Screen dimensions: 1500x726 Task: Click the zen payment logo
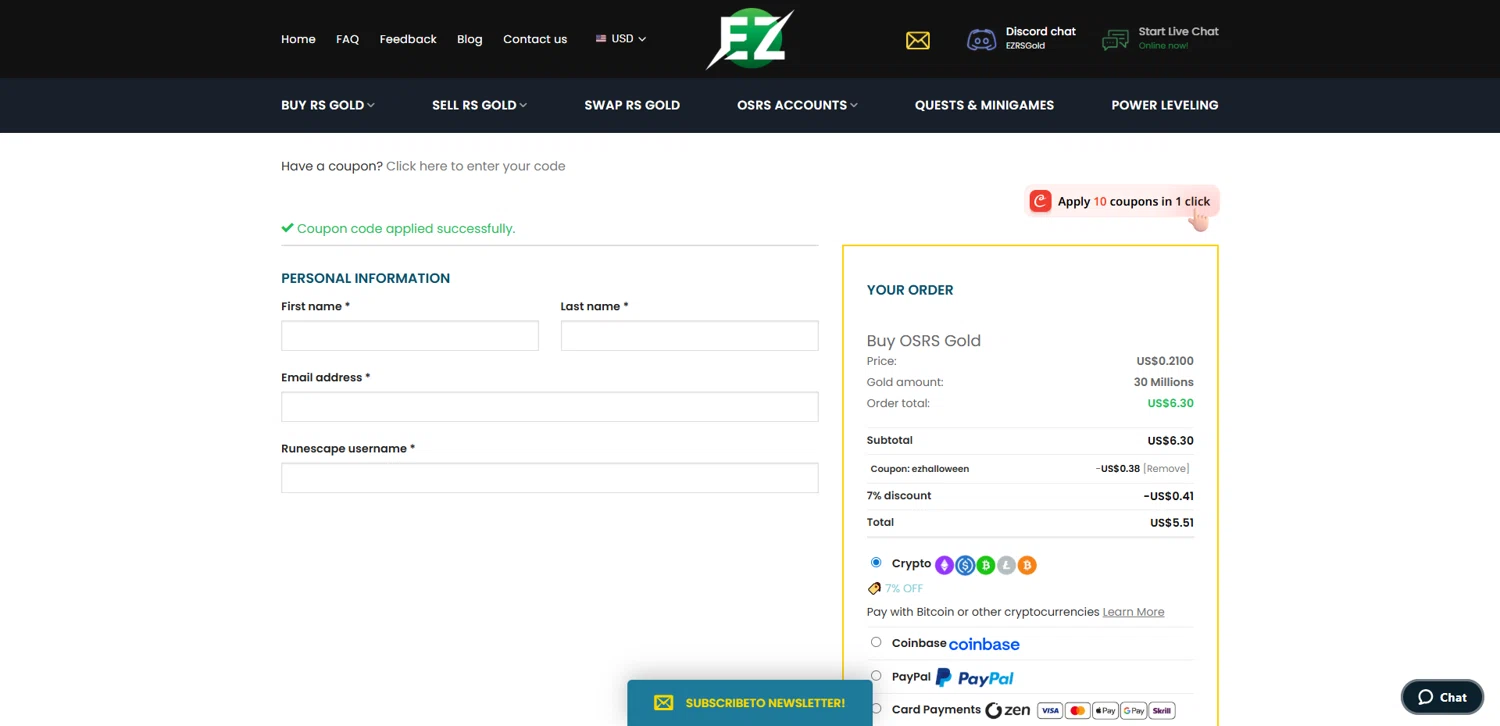[1007, 710]
